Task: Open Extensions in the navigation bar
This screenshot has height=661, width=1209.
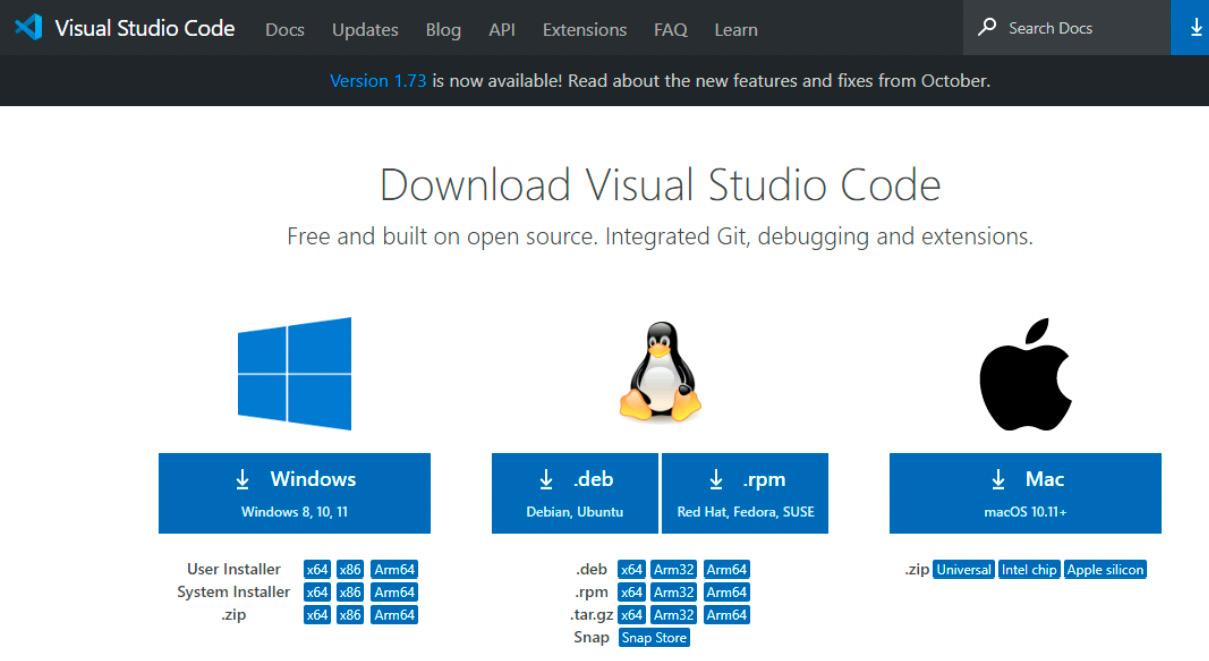Action: click(x=585, y=30)
